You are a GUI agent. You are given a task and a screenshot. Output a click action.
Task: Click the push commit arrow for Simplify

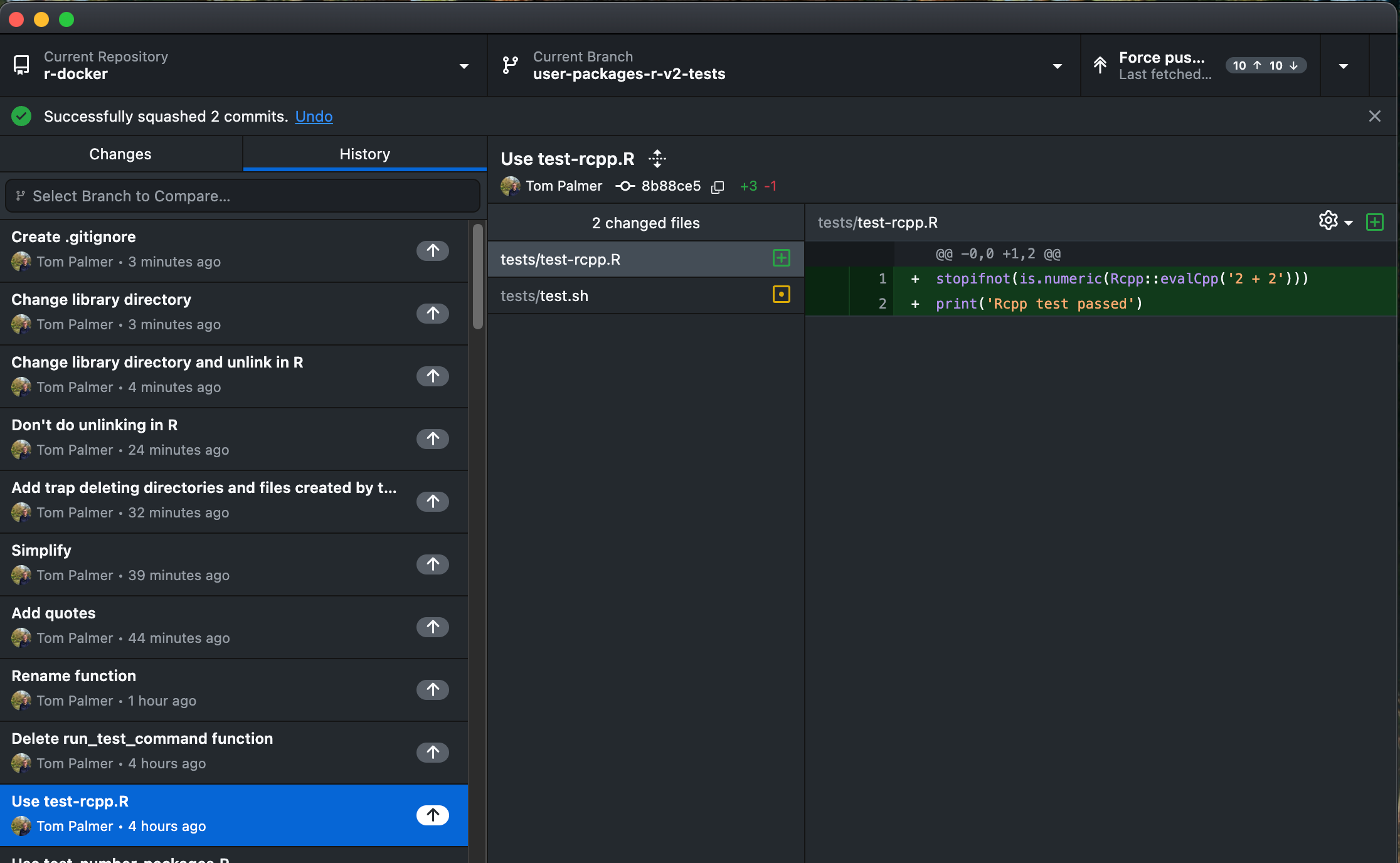coord(433,562)
